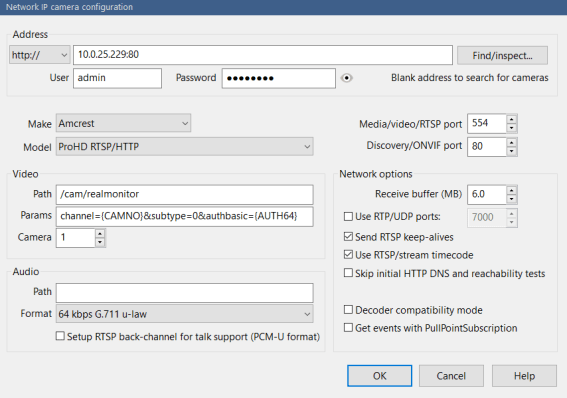This screenshot has width=567, height=398.
Task: Open Help for camera configuration
Action: [524, 376]
